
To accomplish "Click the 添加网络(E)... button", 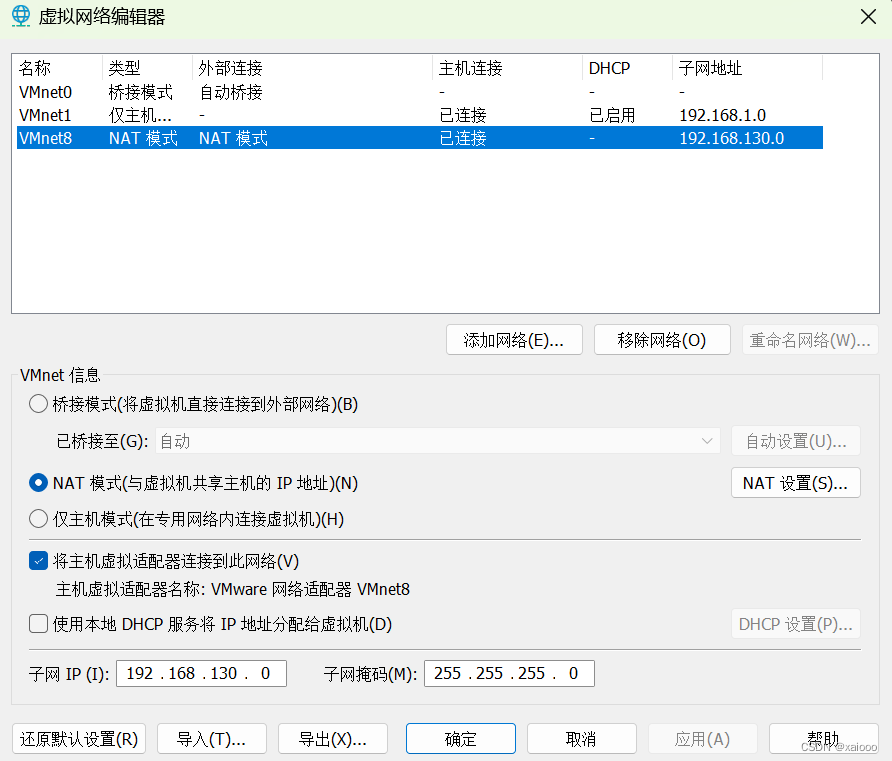I will pyautogui.click(x=514, y=340).
